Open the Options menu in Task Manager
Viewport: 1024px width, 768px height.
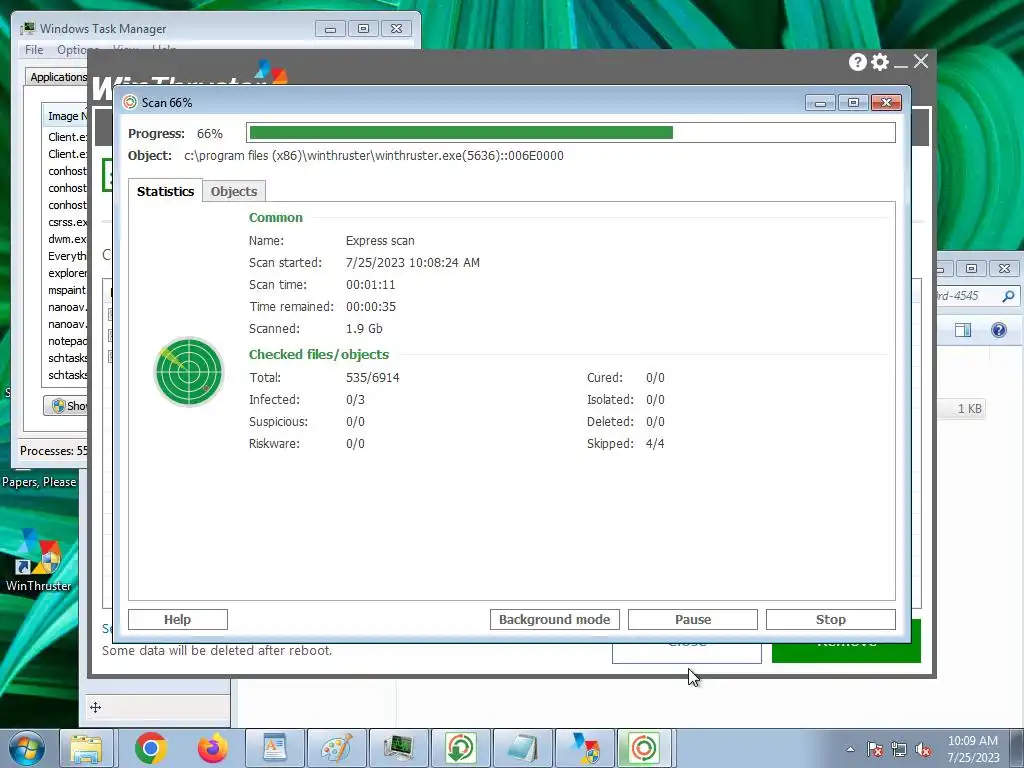pos(77,50)
